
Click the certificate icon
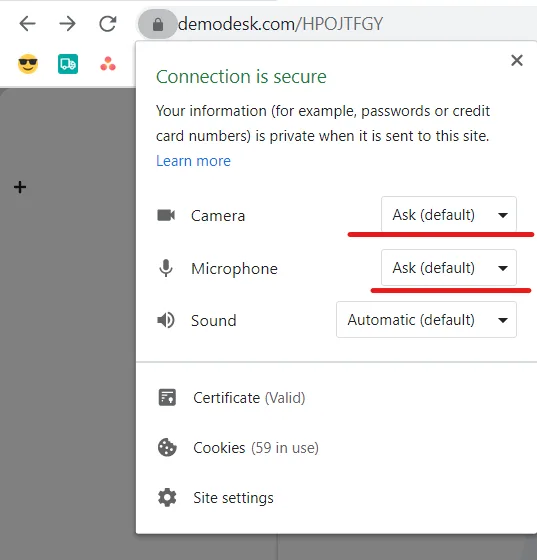(x=167, y=397)
